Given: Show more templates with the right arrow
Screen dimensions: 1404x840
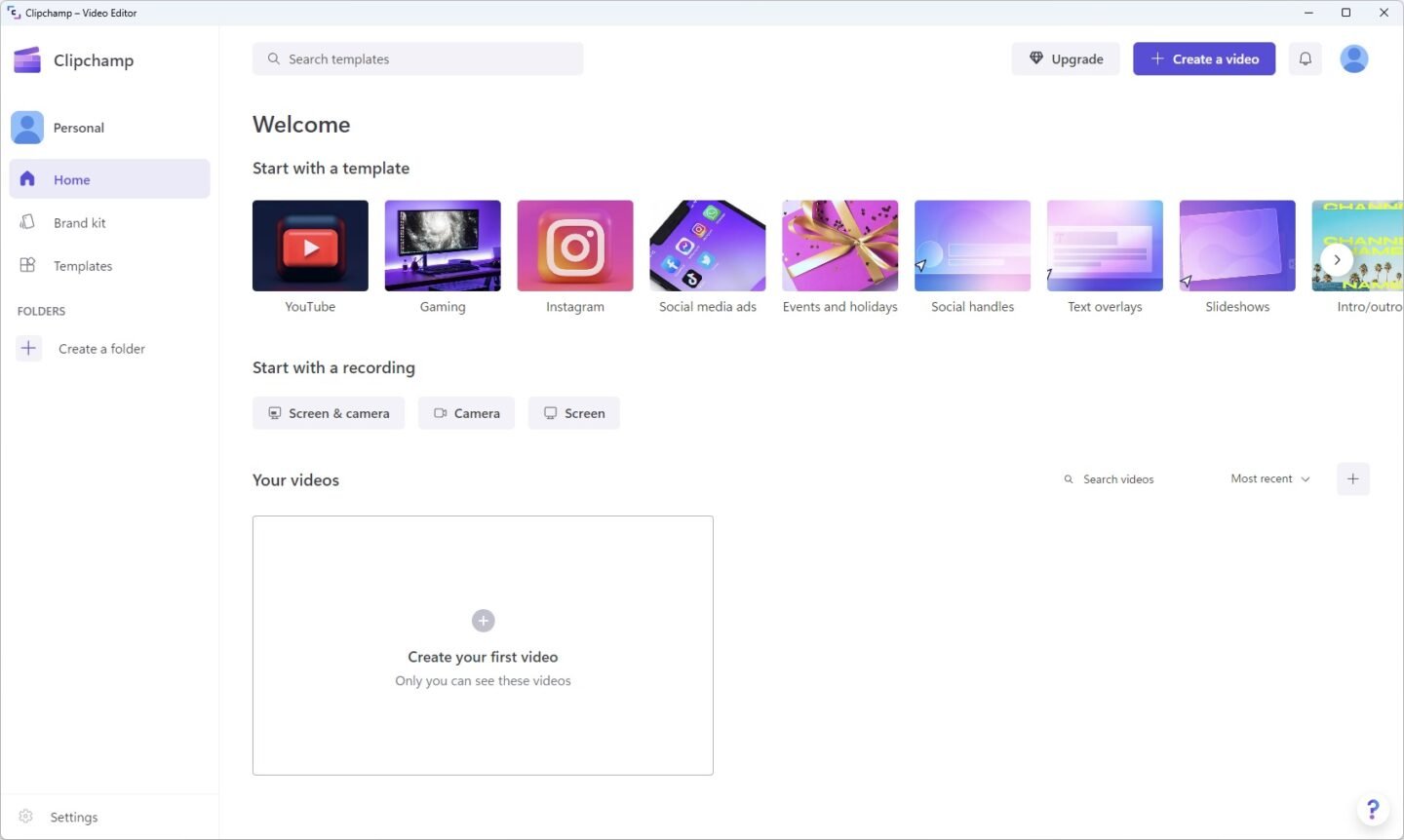Looking at the screenshot, I should point(1337,259).
